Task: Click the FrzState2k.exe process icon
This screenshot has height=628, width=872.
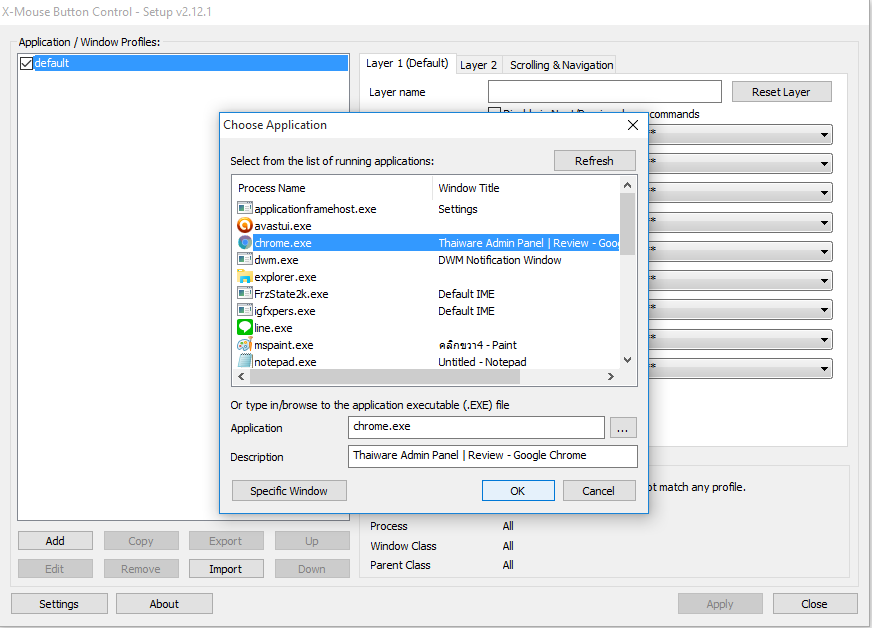Action: pyautogui.click(x=245, y=294)
